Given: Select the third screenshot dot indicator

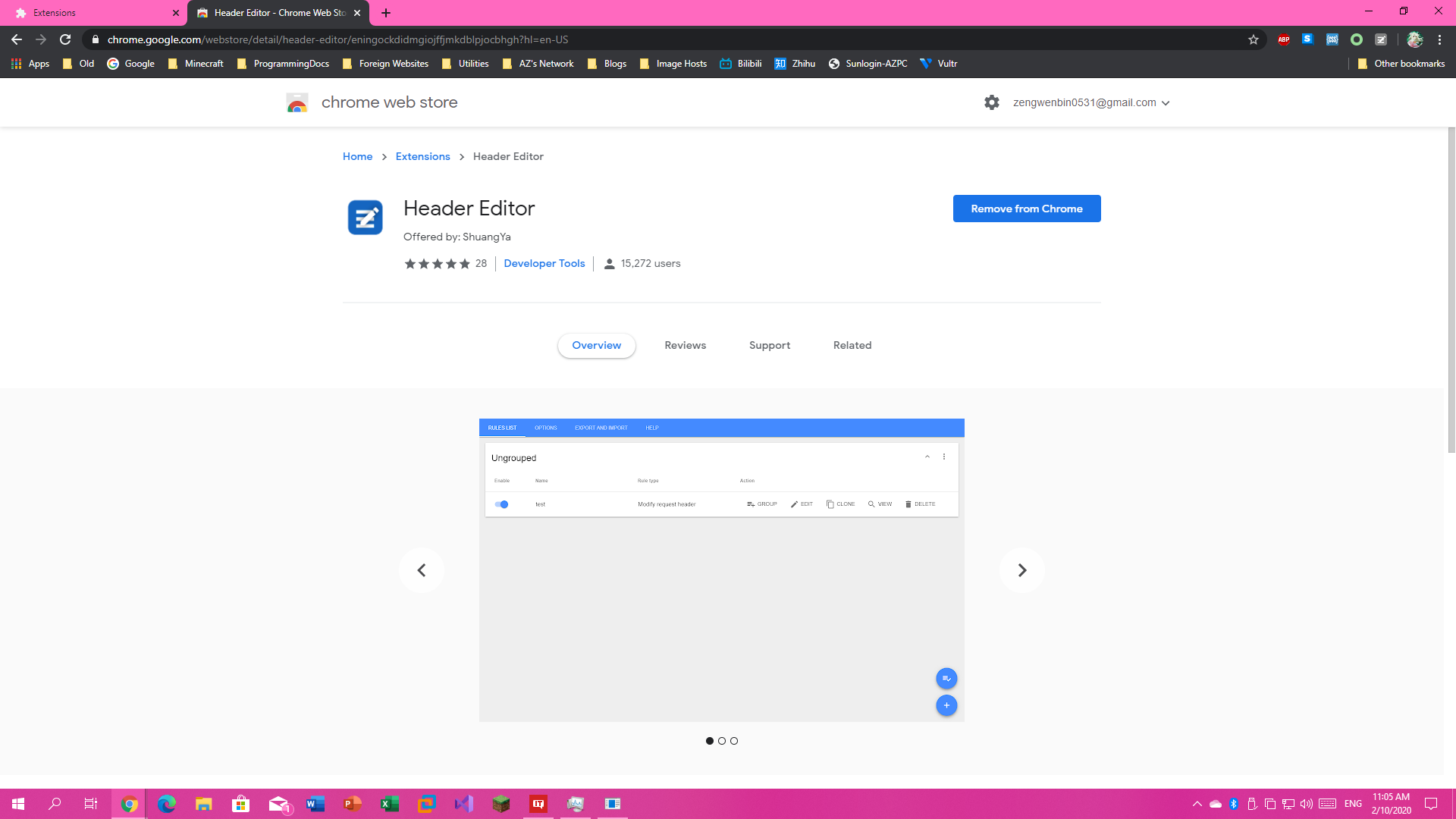Looking at the screenshot, I should [x=734, y=741].
